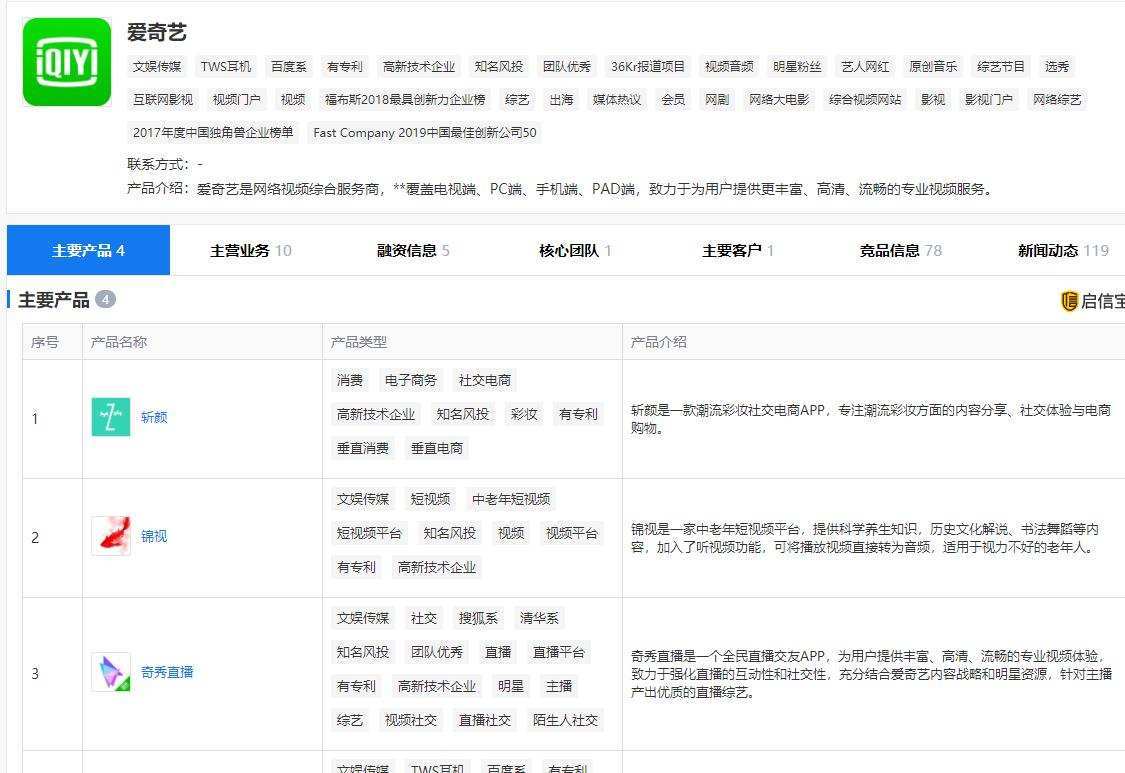Screen dimensions: 1125x773
Task: Click the 直播平台 tag in 奇秀直播 row
Action: point(559,652)
